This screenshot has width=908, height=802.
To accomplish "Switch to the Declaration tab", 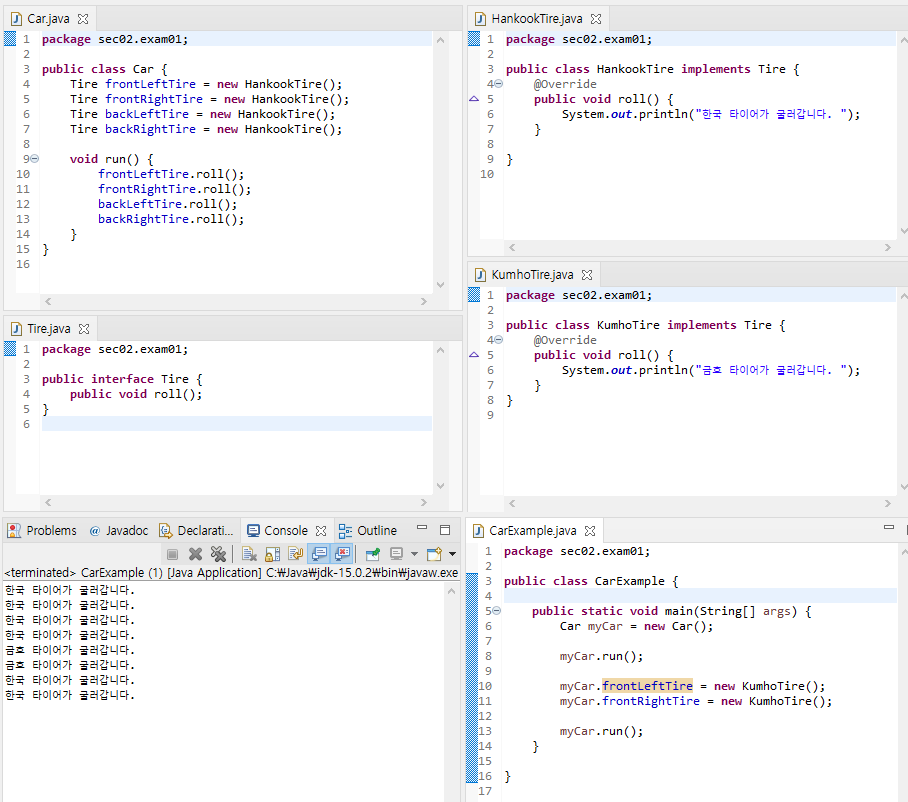I will coord(197,530).
